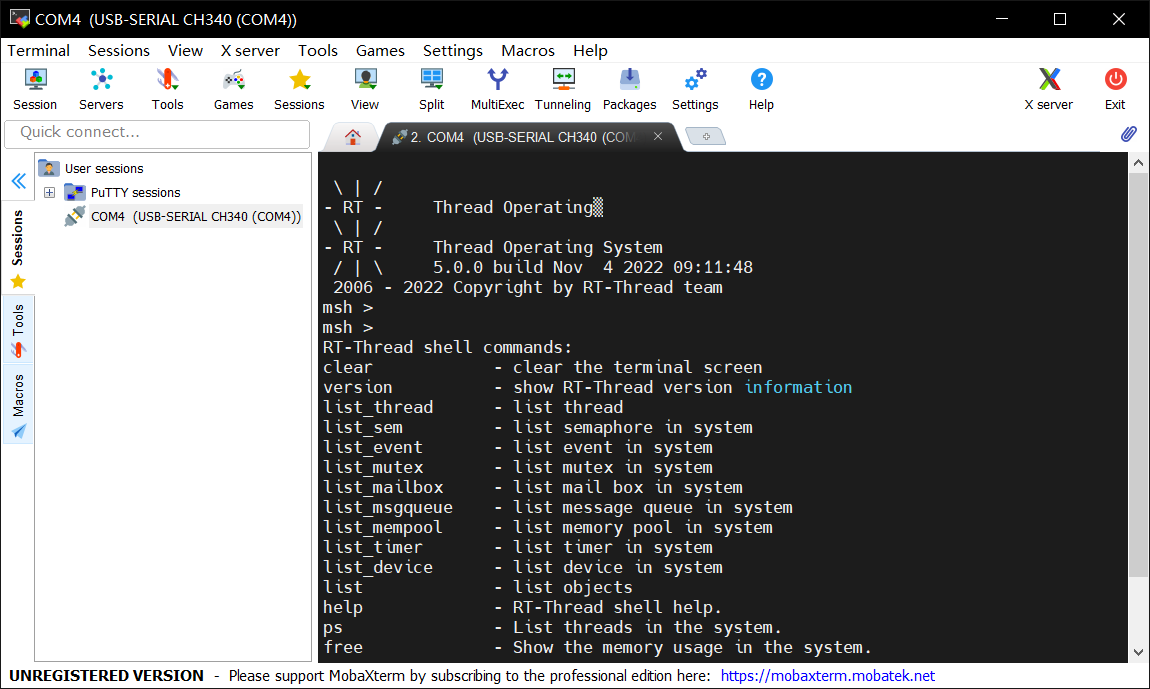1150x689 pixels.
Task: Click the User sessions folder icon
Action: coord(48,168)
